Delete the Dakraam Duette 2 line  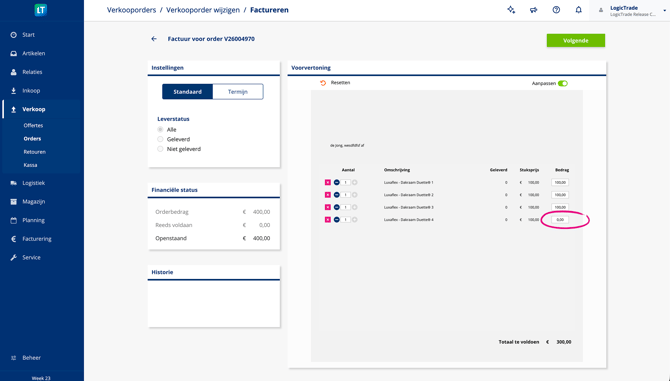328,195
